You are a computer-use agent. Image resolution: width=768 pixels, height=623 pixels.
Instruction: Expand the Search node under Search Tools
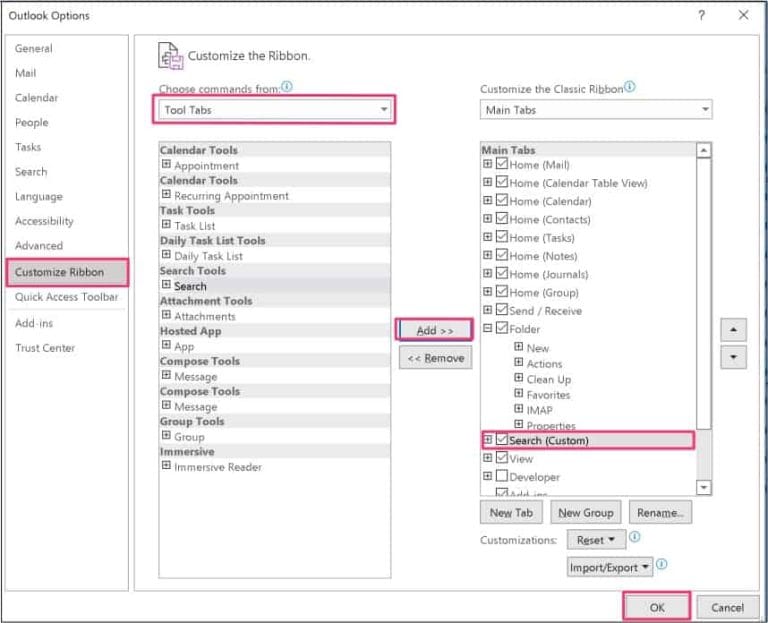click(166, 285)
